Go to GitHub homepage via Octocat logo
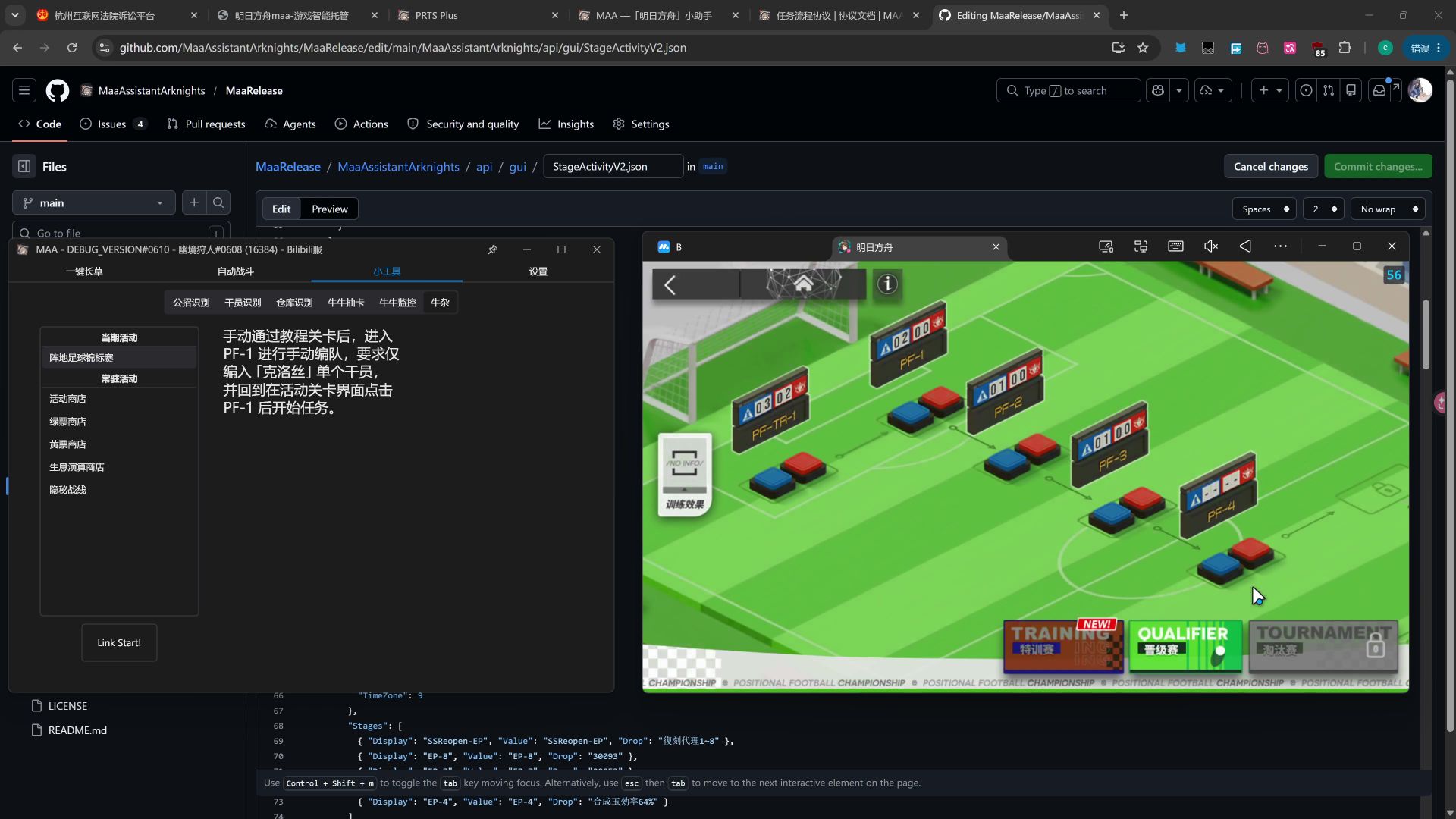The width and height of the screenshot is (1456, 819). click(x=58, y=90)
